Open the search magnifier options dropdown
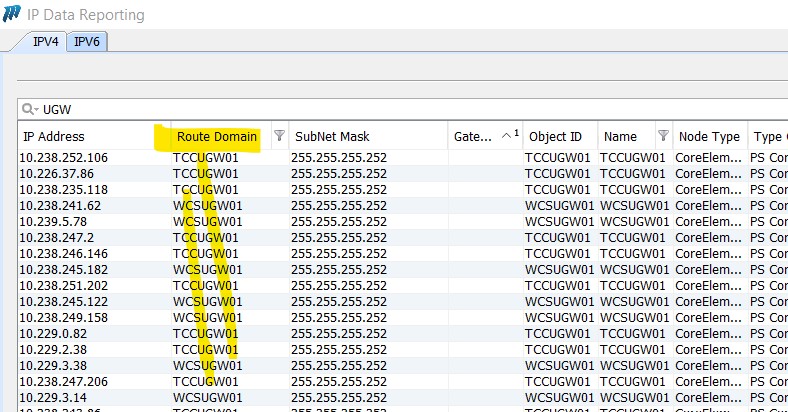788x412 pixels. click(x=30, y=109)
